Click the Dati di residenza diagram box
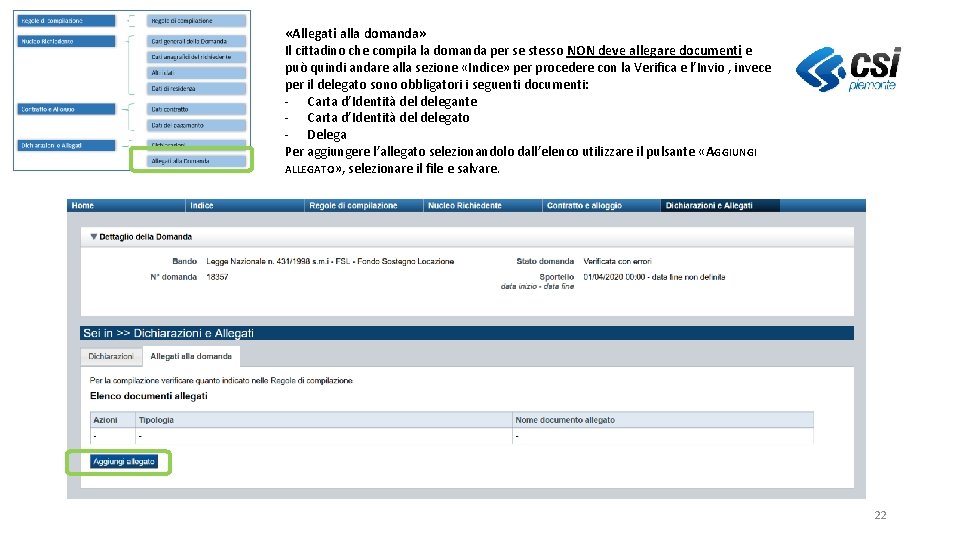The width and height of the screenshot is (960, 540). [197, 89]
